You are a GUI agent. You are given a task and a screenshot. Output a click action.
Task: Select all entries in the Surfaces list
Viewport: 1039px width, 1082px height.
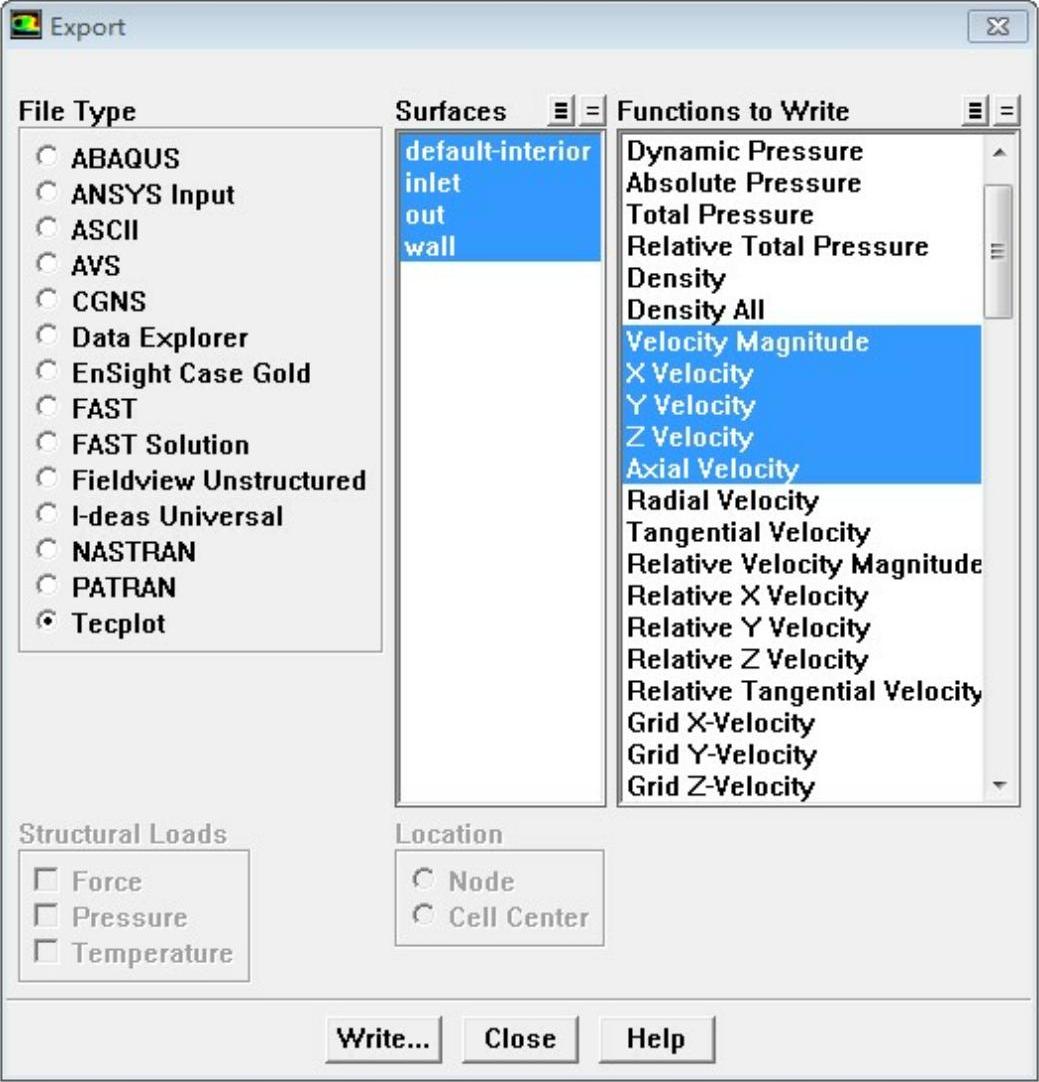[560, 111]
